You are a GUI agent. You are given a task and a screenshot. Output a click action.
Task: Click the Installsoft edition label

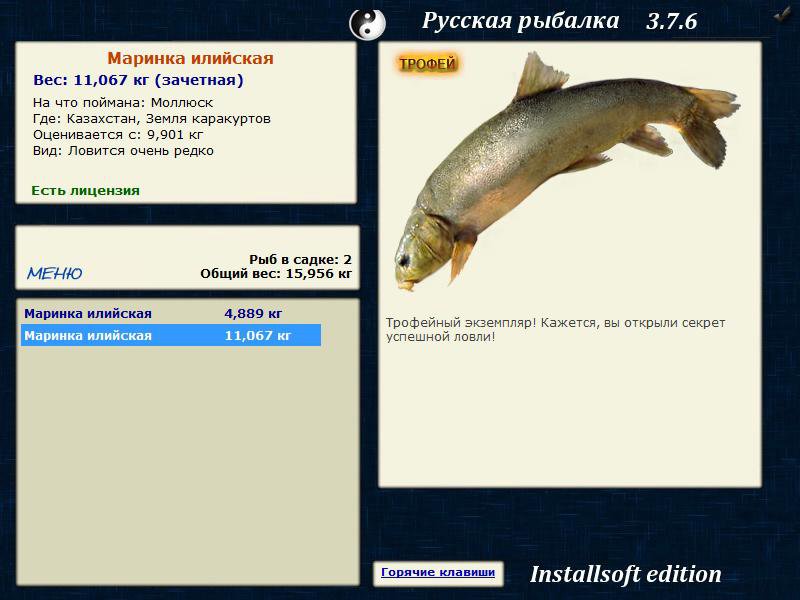626,574
